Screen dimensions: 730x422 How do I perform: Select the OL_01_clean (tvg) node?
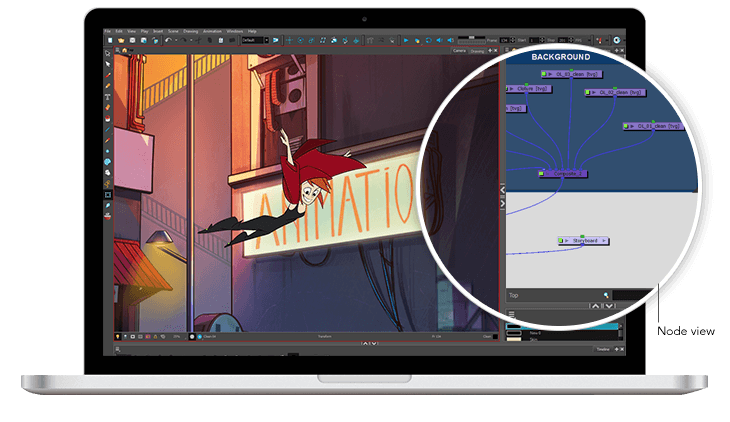pyautogui.click(x=654, y=126)
